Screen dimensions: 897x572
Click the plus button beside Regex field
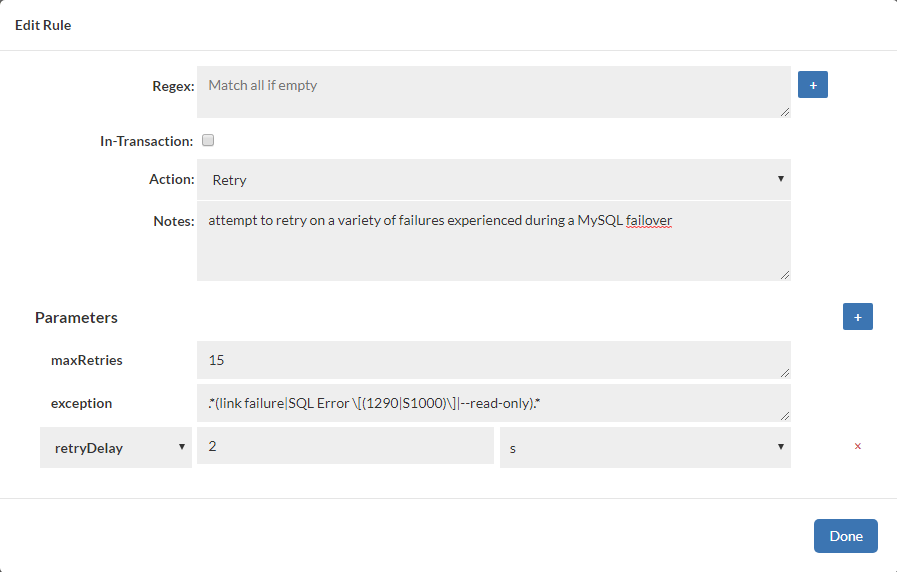[x=812, y=86]
